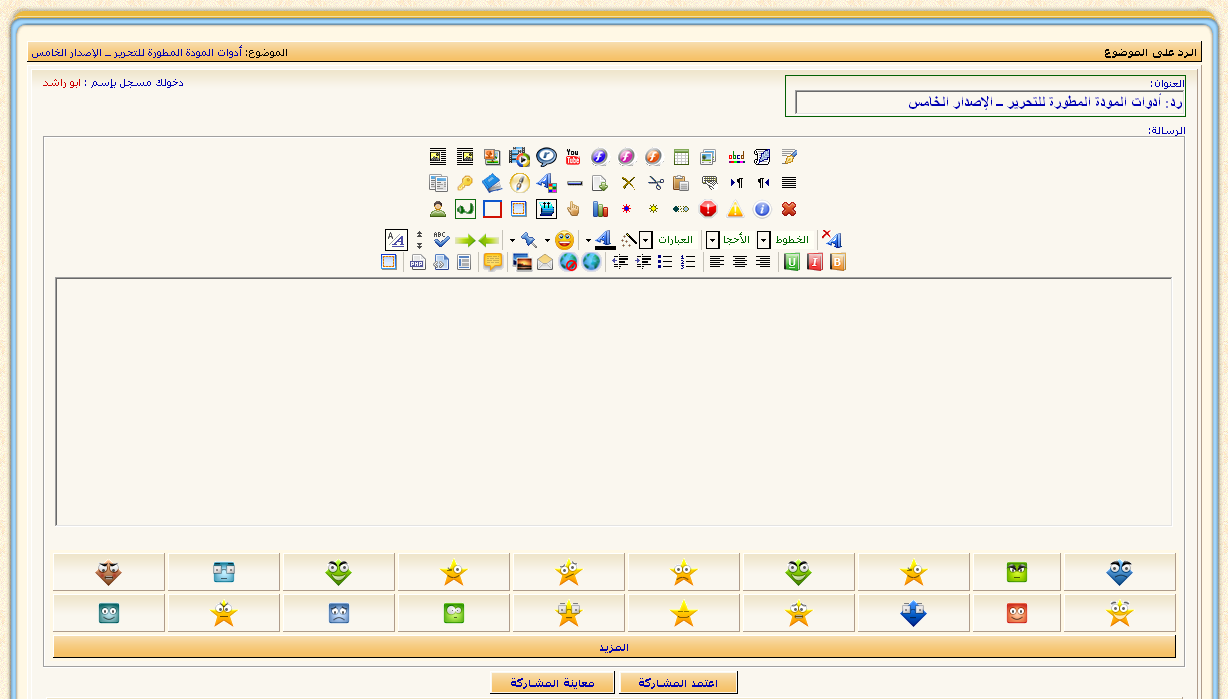Viewport: 1228px width, 699px height.
Task: Click the scroll with feather icon
Action: point(762,156)
